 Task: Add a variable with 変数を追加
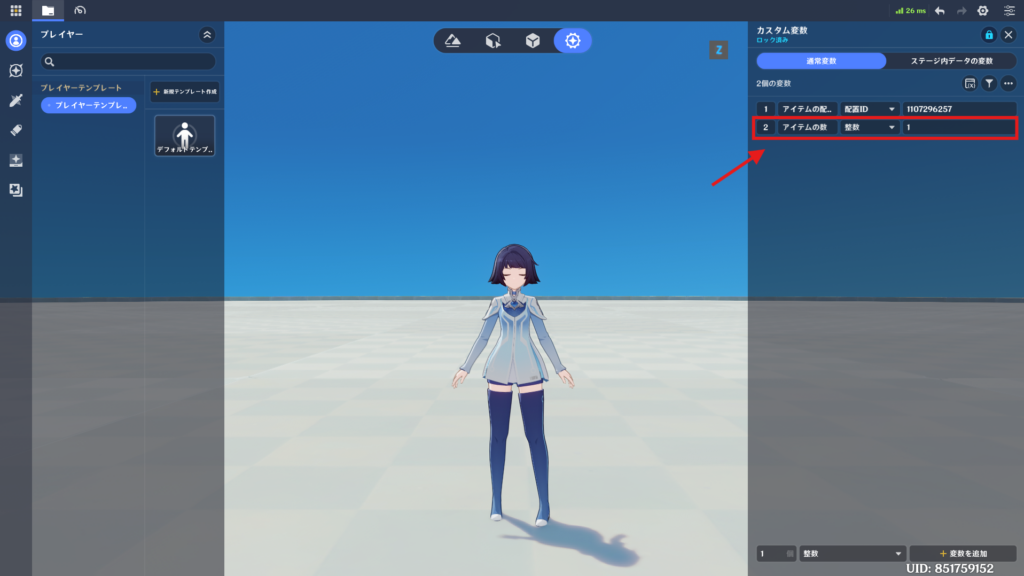[963, 553]
